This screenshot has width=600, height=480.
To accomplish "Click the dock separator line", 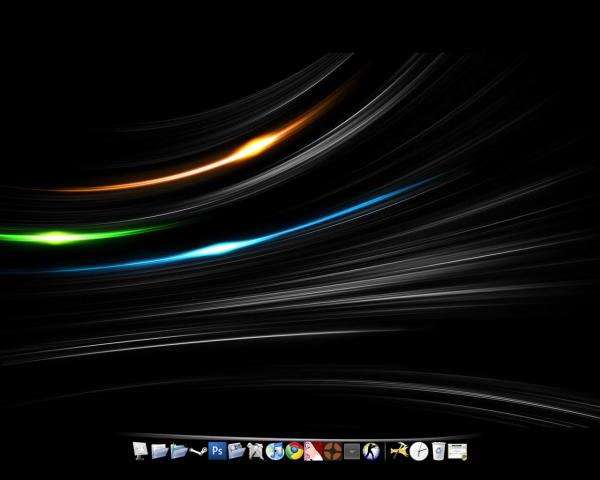I will click(385, 451).
